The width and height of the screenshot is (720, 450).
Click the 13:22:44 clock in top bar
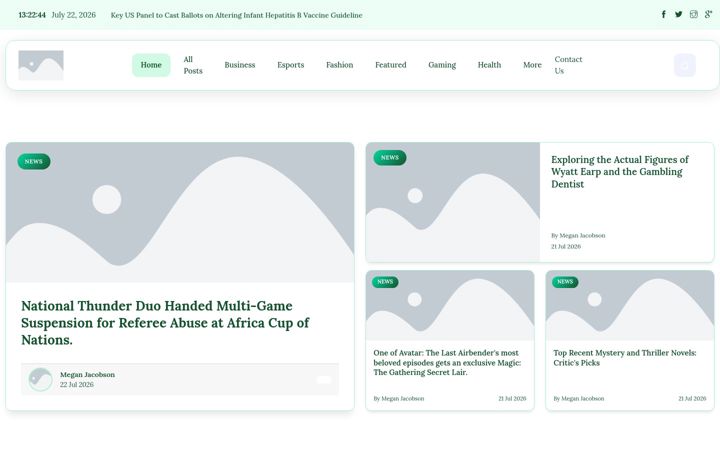tap(32, 15)
